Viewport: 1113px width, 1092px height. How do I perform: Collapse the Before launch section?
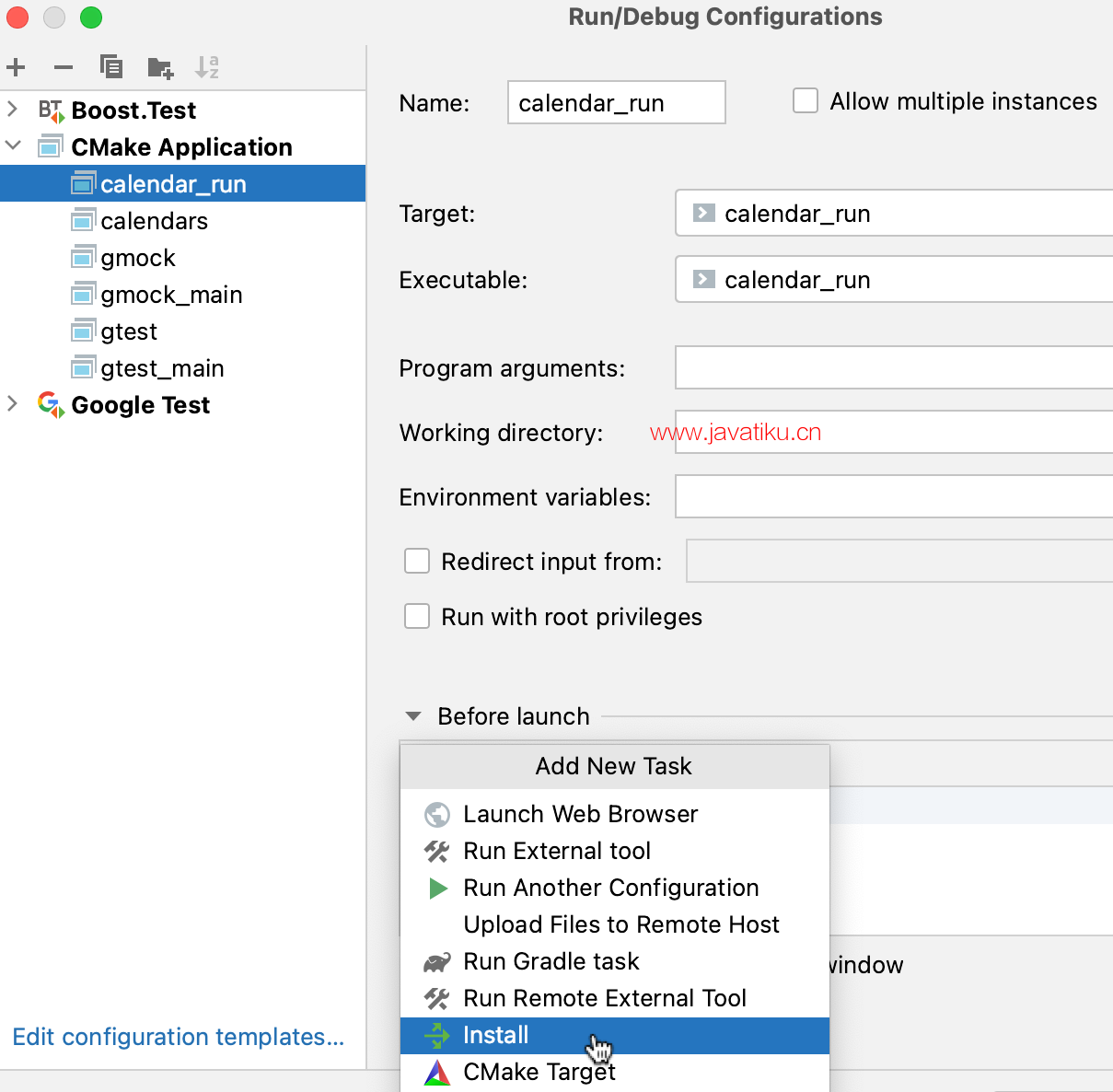pyautogui.click(x=413, y=716)
